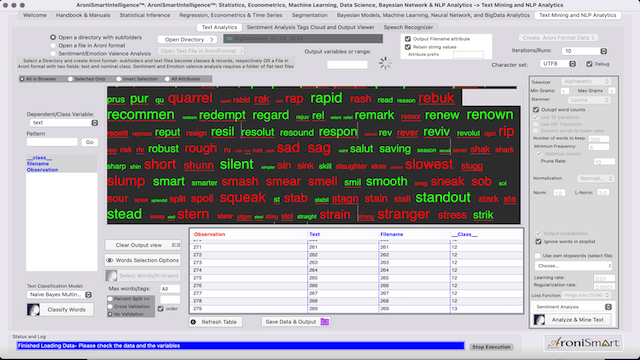
Task: Click the Output variables or range field
Action: click(x=347, y=64)
